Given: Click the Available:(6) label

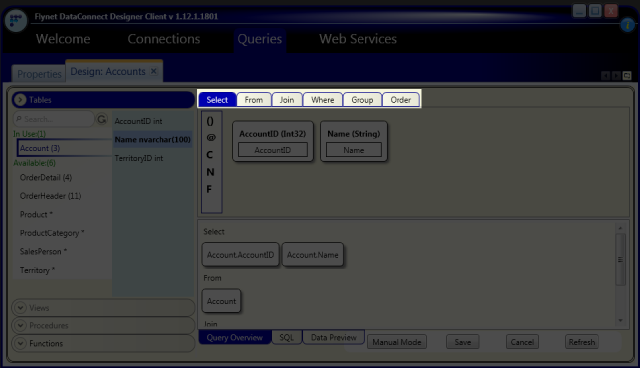Looking at the screenshot, I should click(x=34, y=163).
